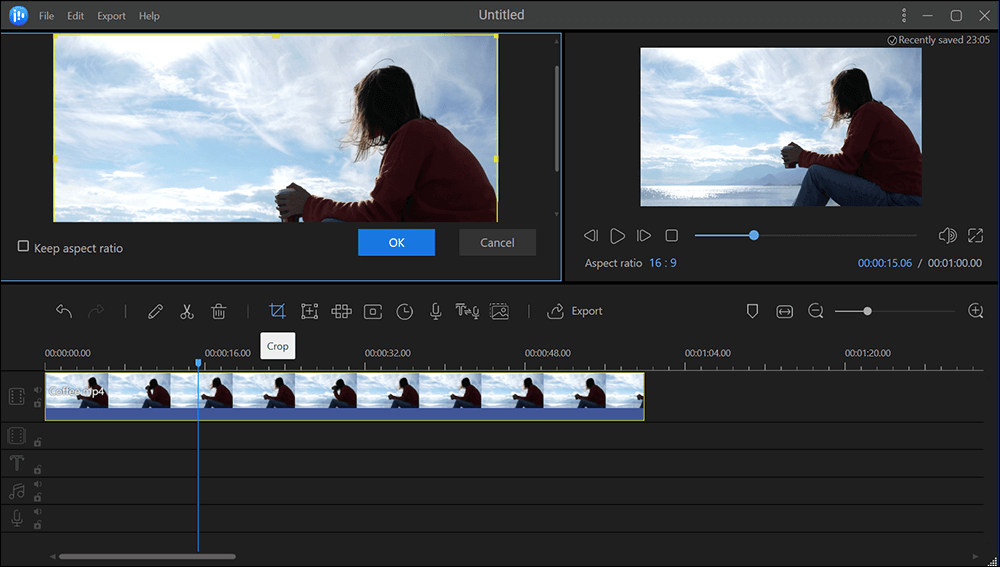The width and height of the screenshot is (1000, 567).
Task: Mute the voiceover track
Action: pos(38,512)
